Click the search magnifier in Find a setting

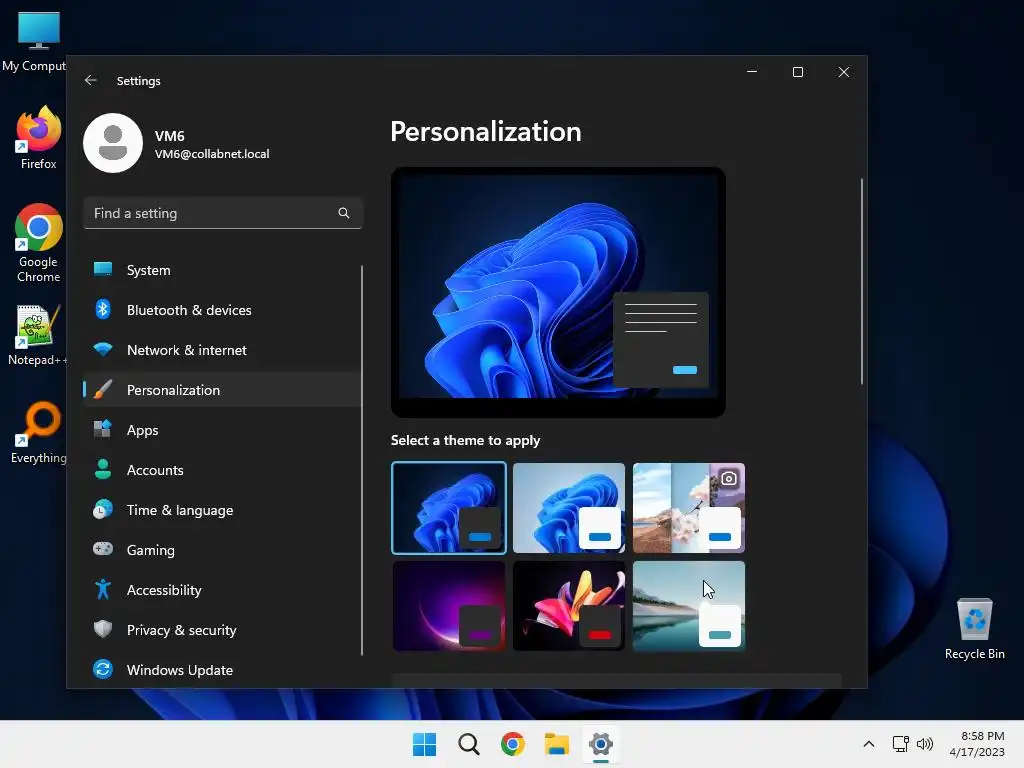pyautogui.click(x=344, y=213)
